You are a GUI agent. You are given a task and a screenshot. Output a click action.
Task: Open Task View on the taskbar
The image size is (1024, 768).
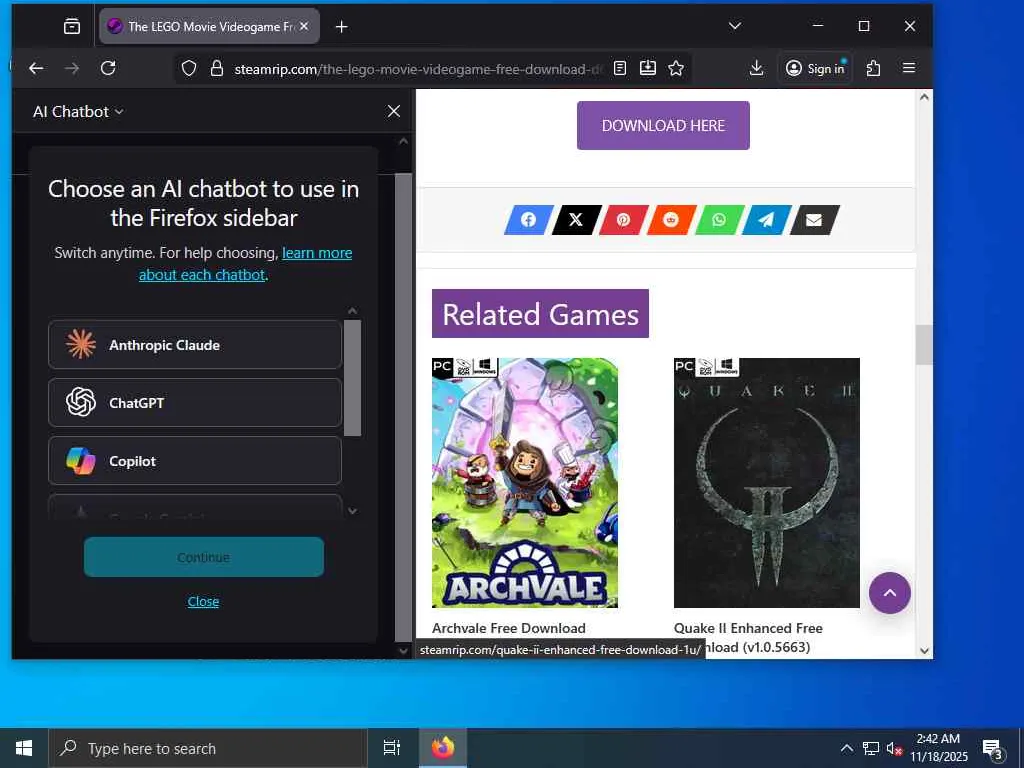click(x=391, y=748)
